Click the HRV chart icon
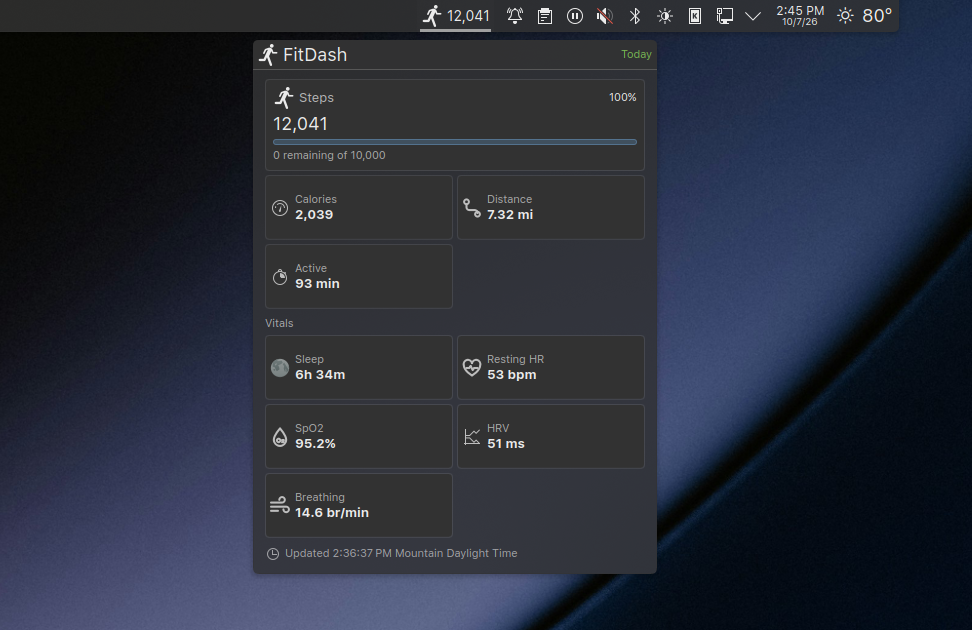Image resolution: width=972 pixels, height=630 pixels. 472,437
